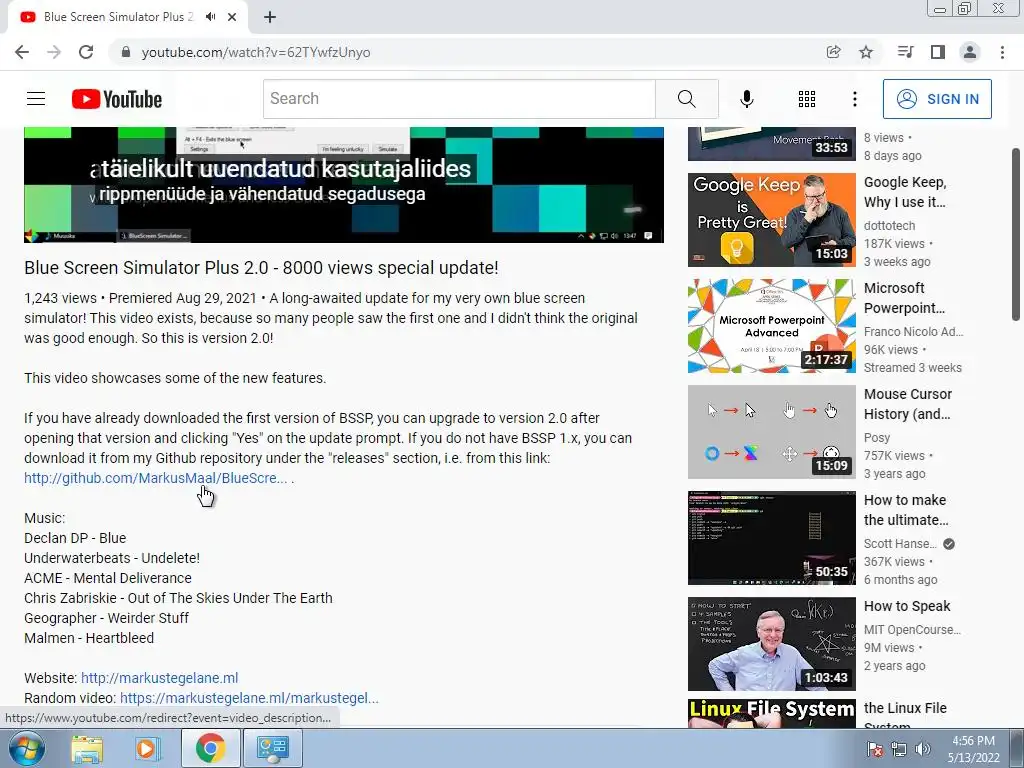Open the YouTube hamburger guide menu

pos(36,99)
